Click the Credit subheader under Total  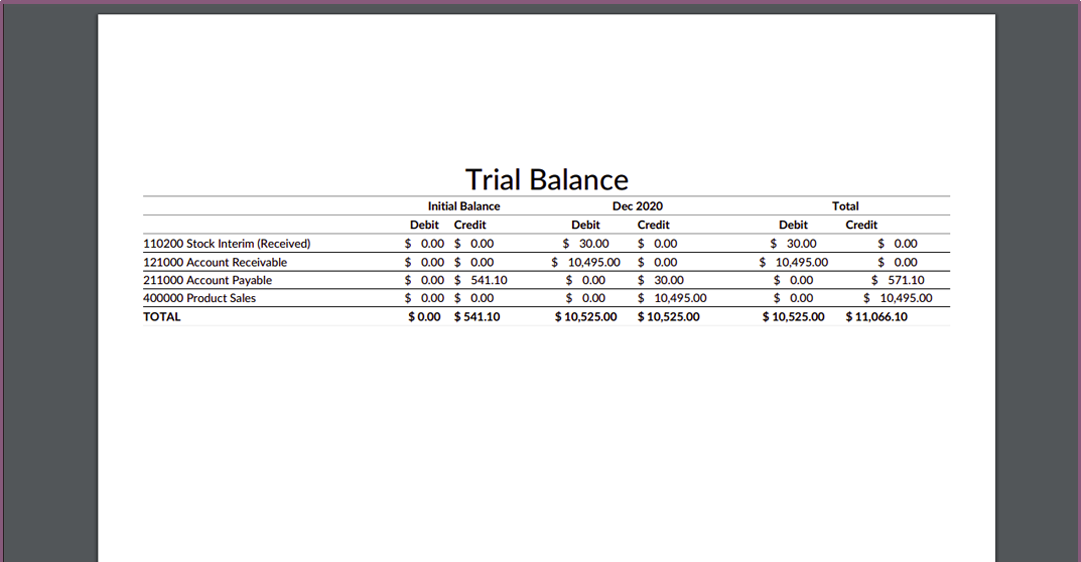click(861, 225)
